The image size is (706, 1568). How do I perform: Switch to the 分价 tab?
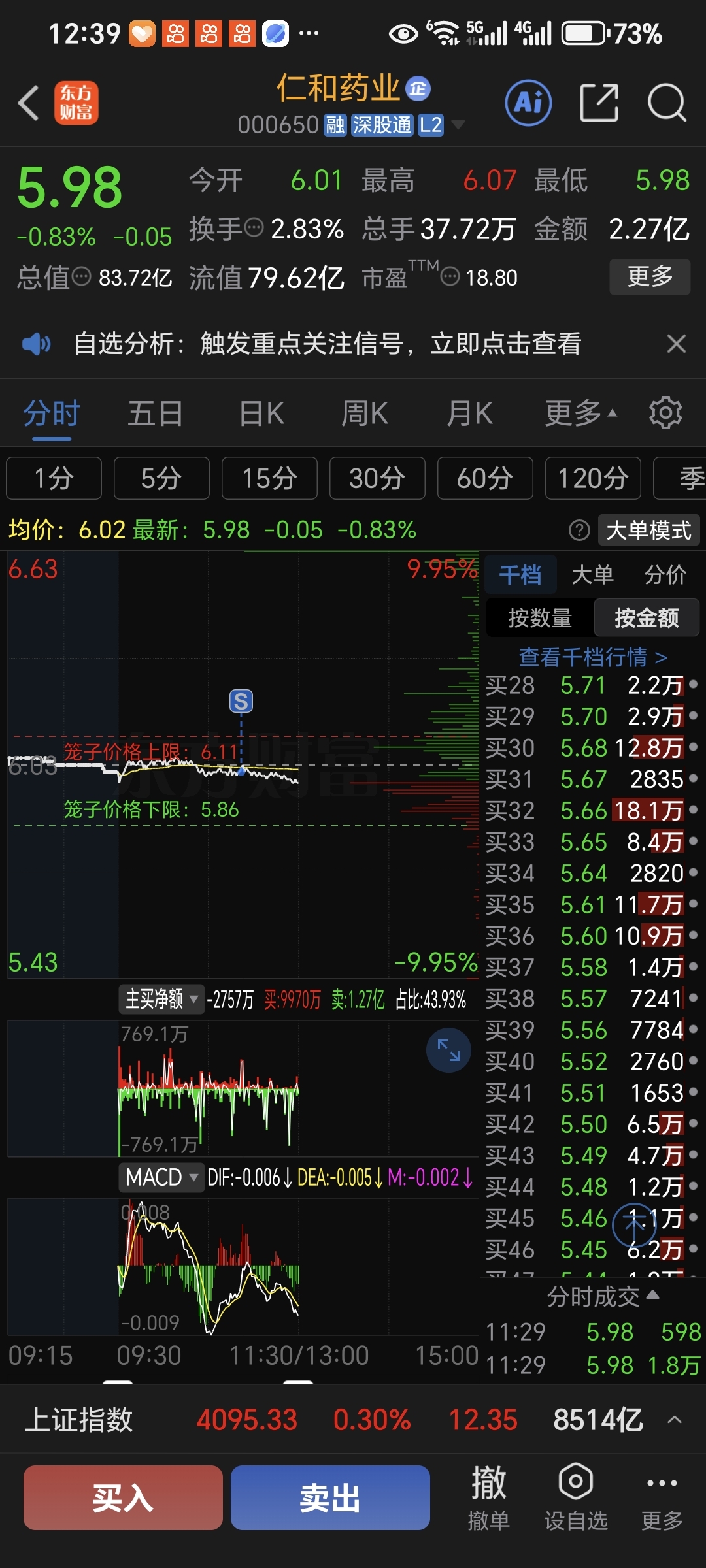click(665, 575)
